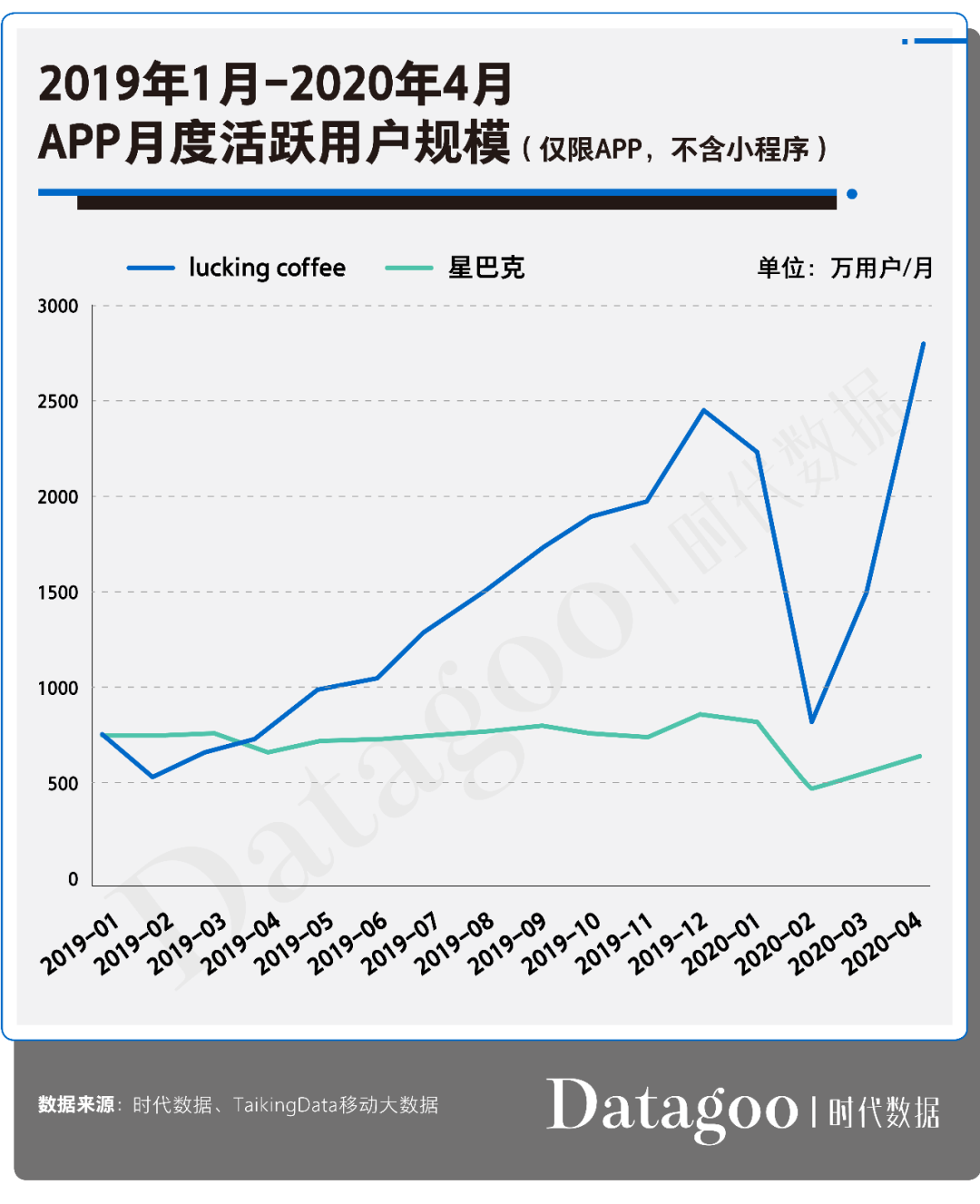The width and height of the screenshot is (980, 1204).
Task: Click lucking coffee's 2020-02 low point
Action: 811,721
